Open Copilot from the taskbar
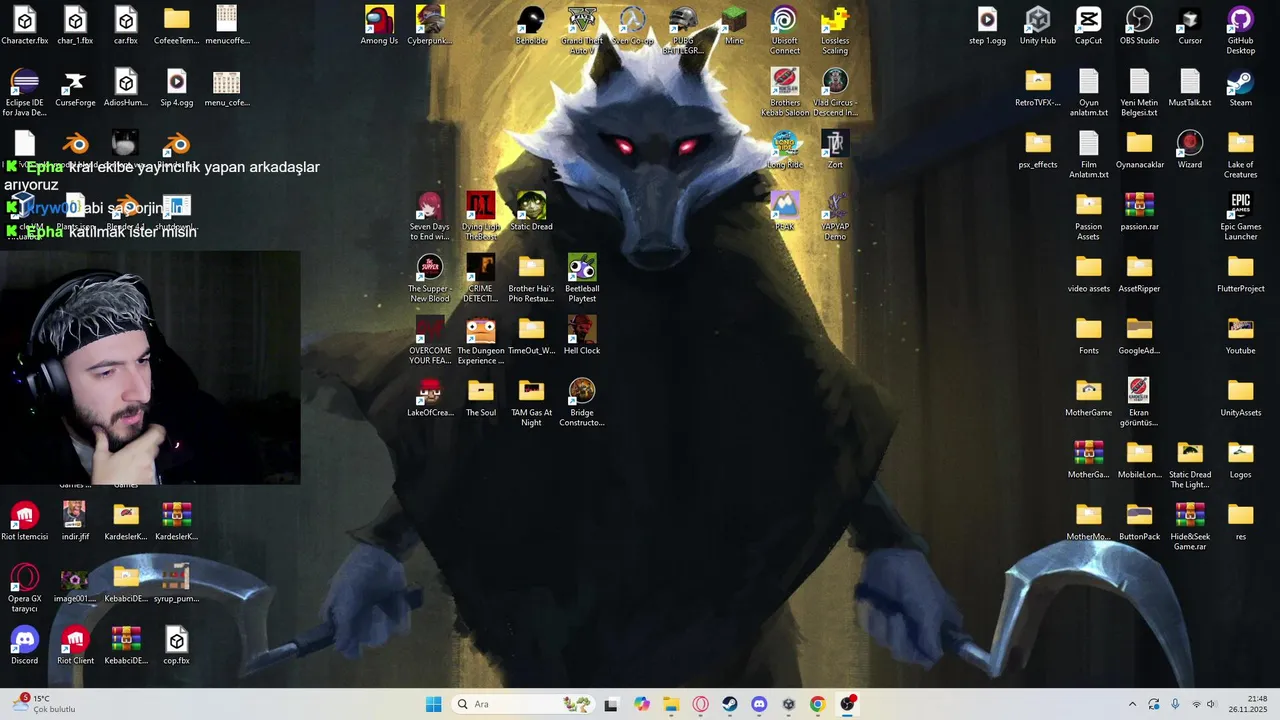The width and height of the screenshot is (1280, 720). pyautogui.click(x=641, y=704)
